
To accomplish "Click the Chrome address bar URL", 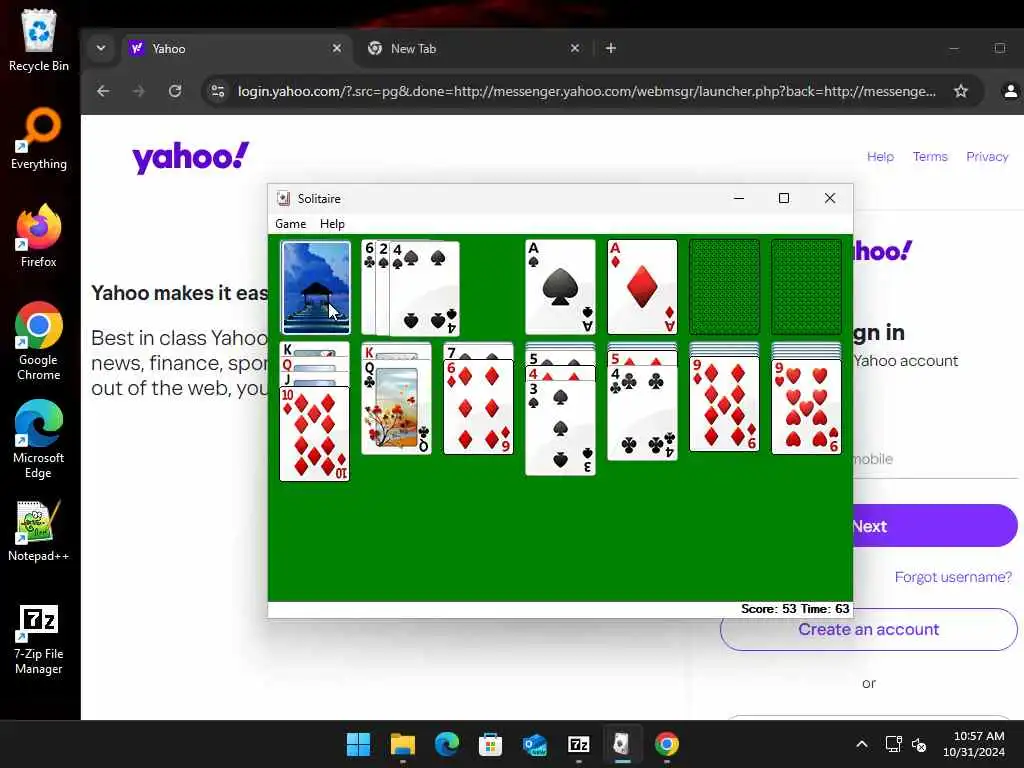I will (586, 91).
